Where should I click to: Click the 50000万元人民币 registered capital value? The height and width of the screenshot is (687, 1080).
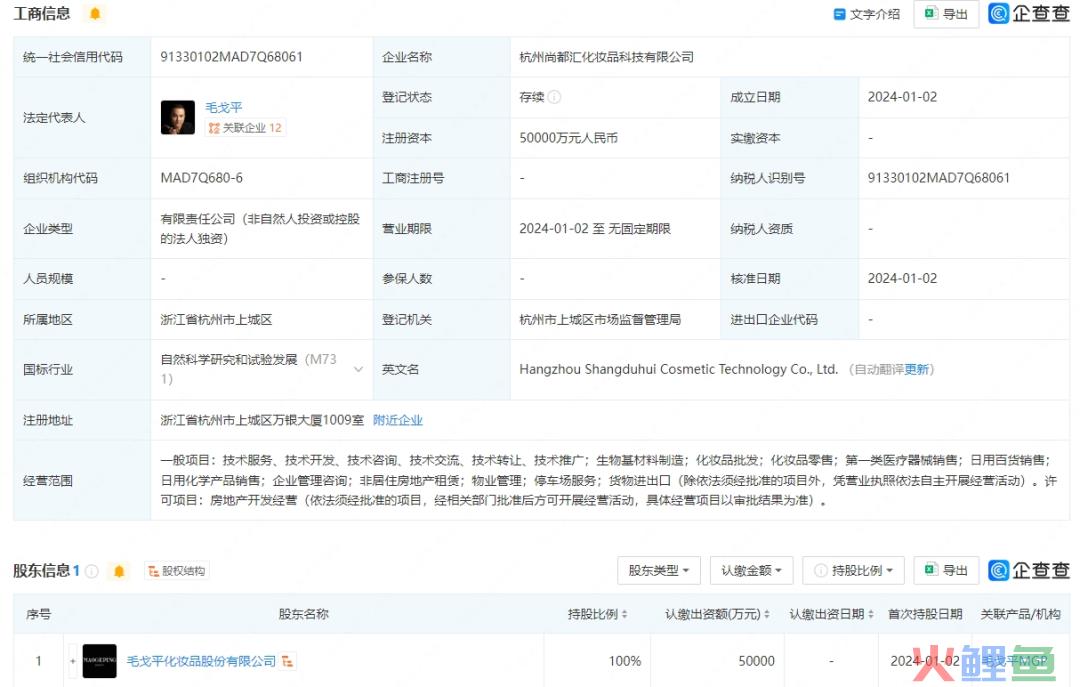coord(568,138)
